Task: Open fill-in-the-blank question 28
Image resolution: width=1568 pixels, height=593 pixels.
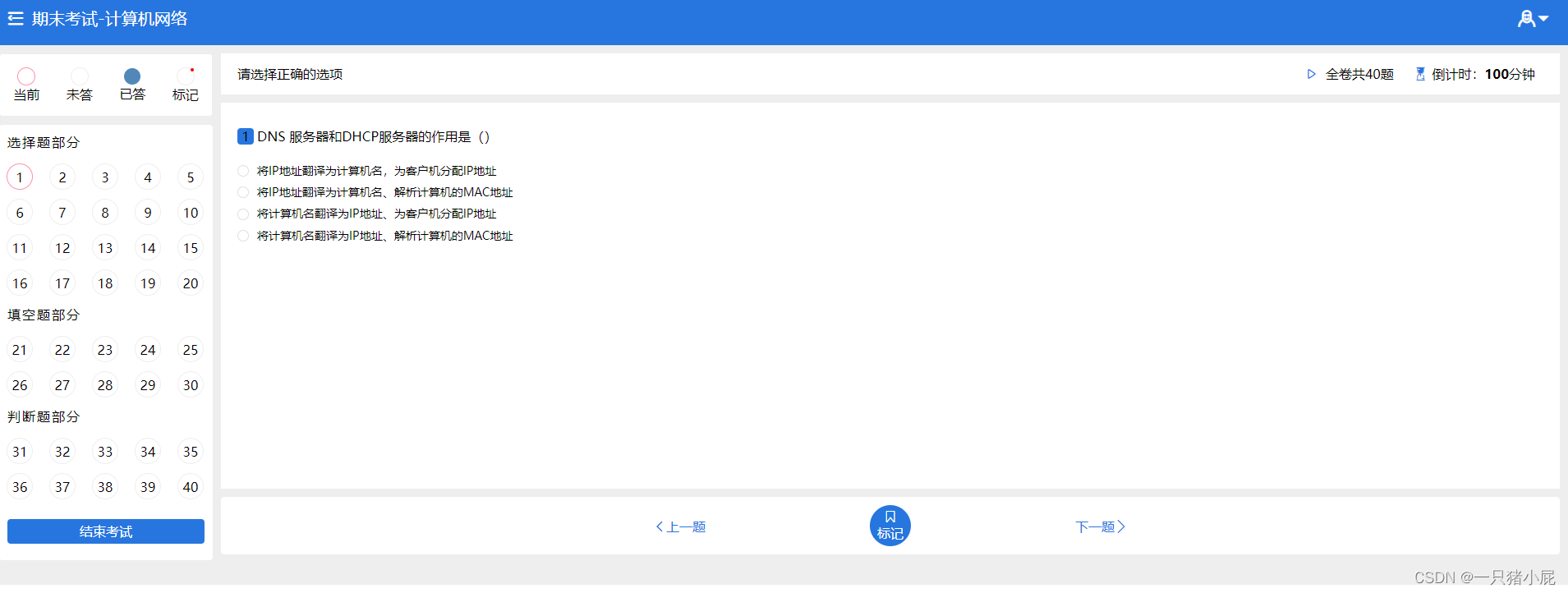Action: (105, 385)
